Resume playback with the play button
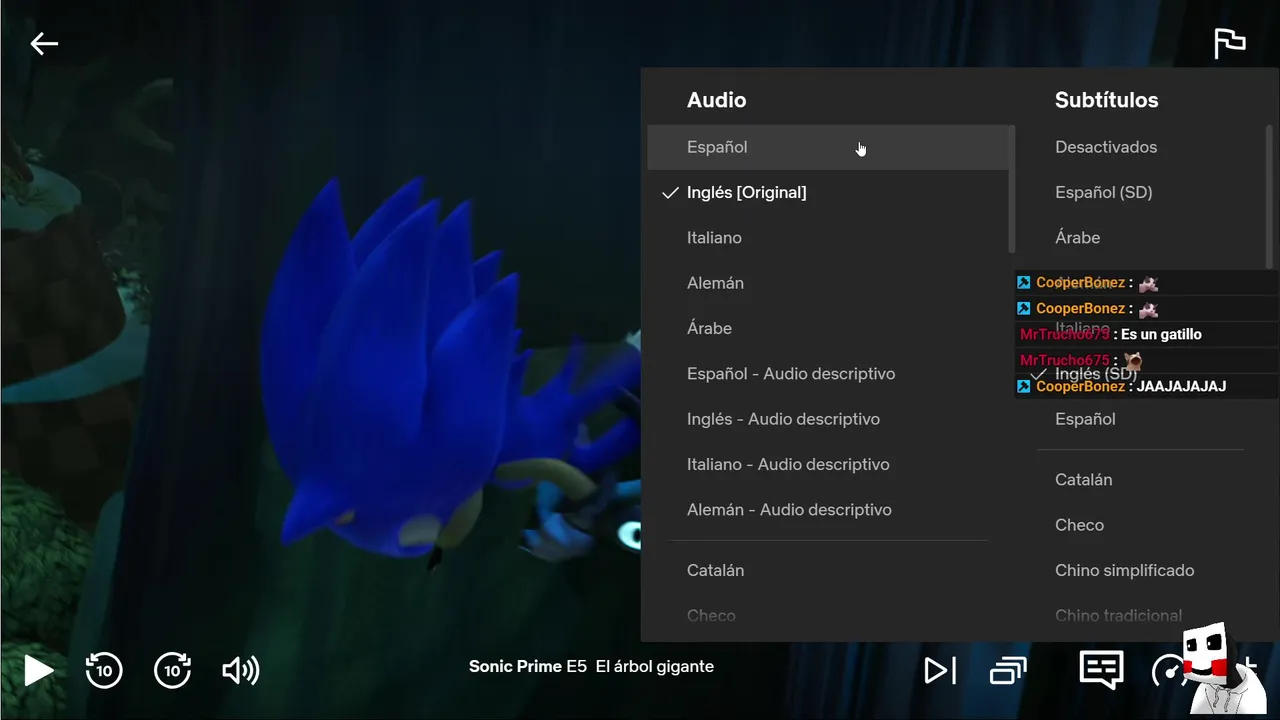Viewport: 1280px width, 720px height. click(x=38, y=670)
